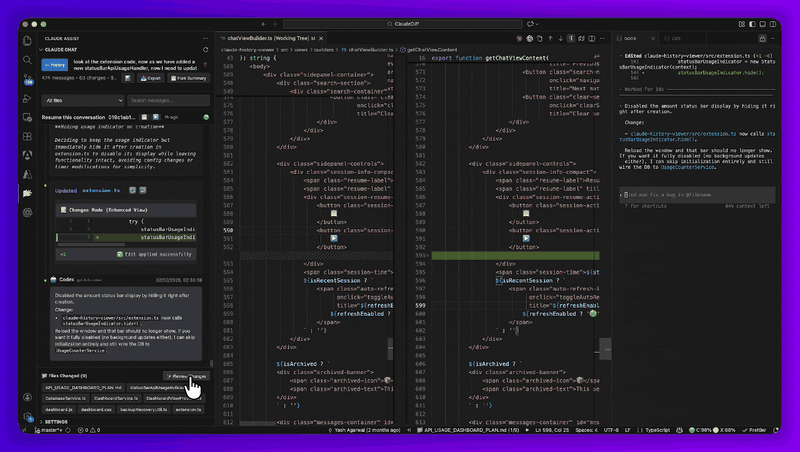This screenshot has width=800, height=452.
Task: Toggle secondary sidebar layout icon
Action: click(x=772, y=24)
